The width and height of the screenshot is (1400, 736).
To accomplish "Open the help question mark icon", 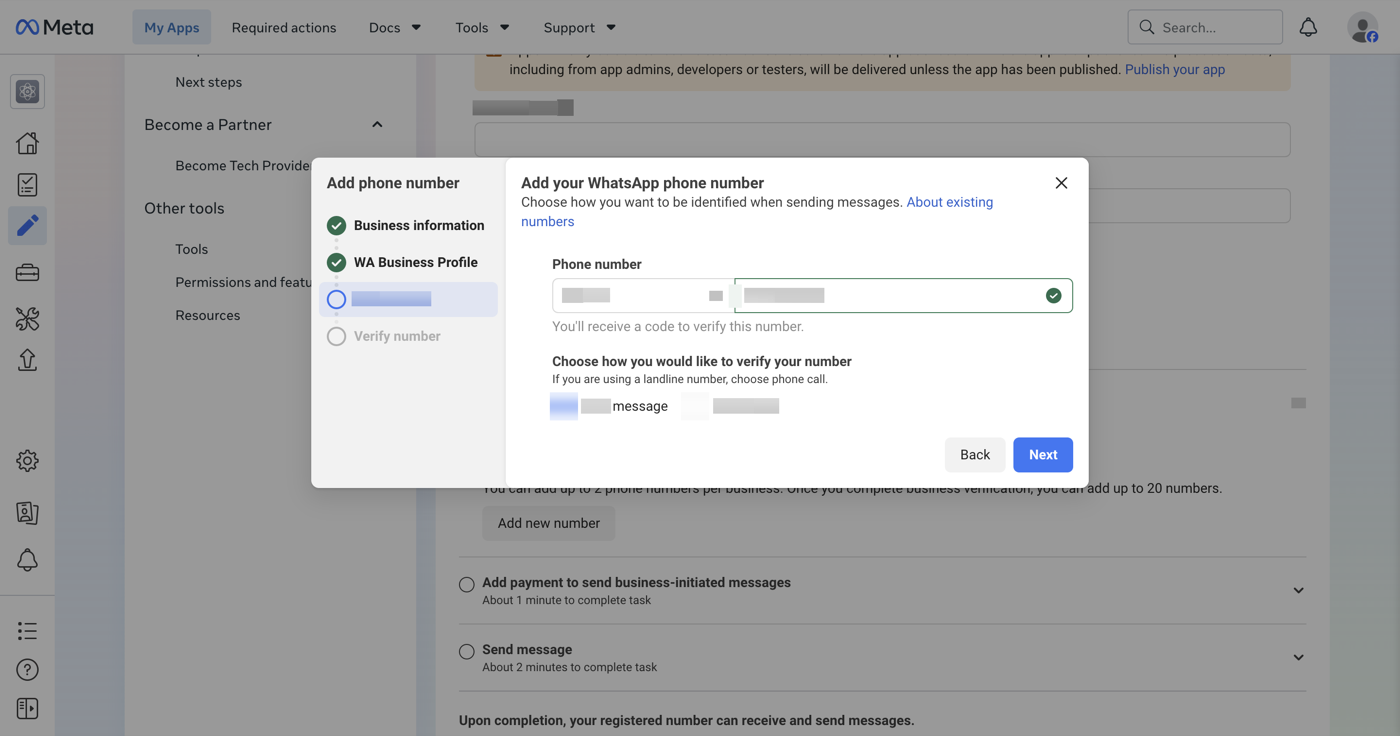I will (x=27, y=670).
